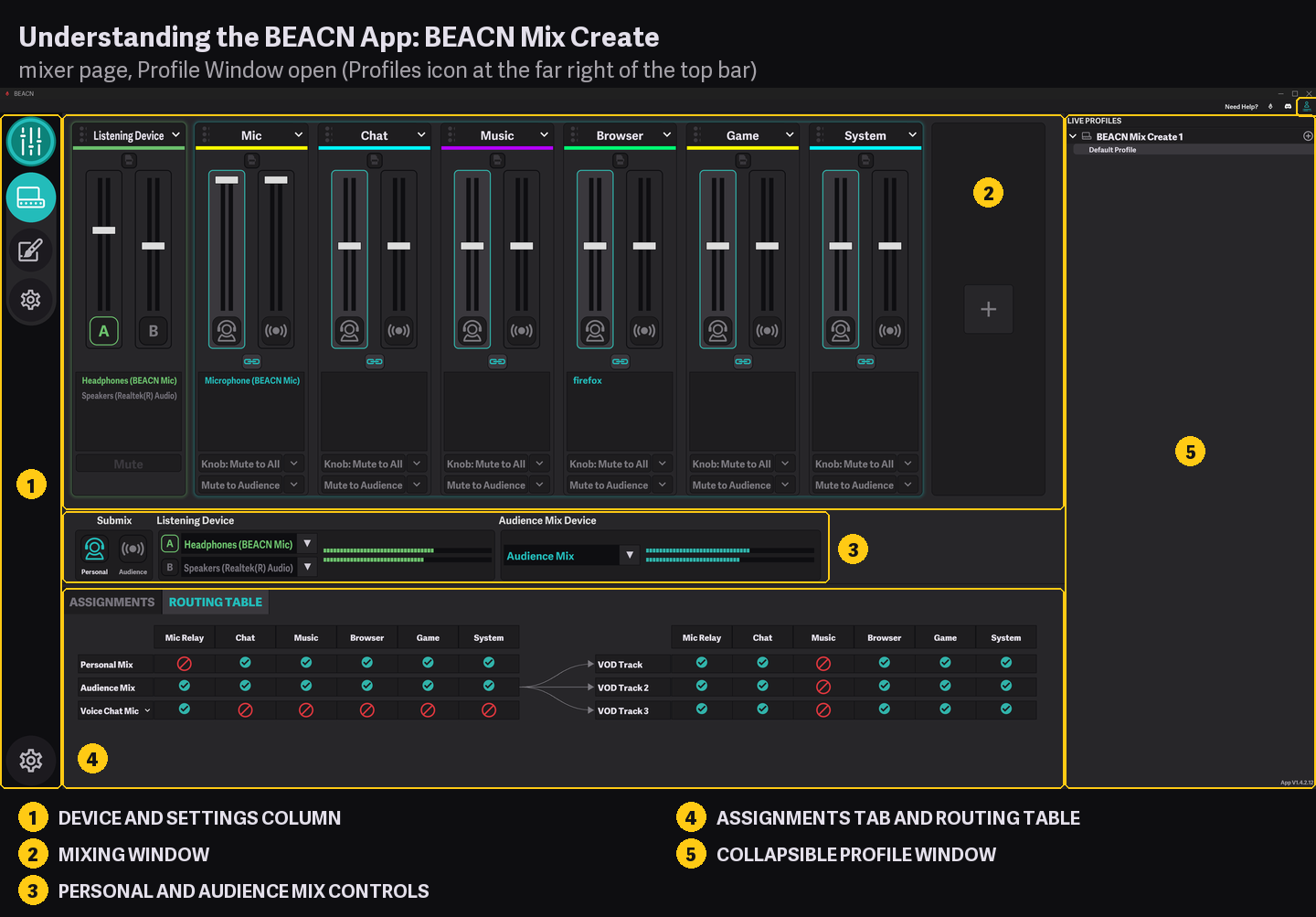Toggle Music routing for VOD Track 2
The height and width of the screenshot is (917, 1316).
click(823, 687)
